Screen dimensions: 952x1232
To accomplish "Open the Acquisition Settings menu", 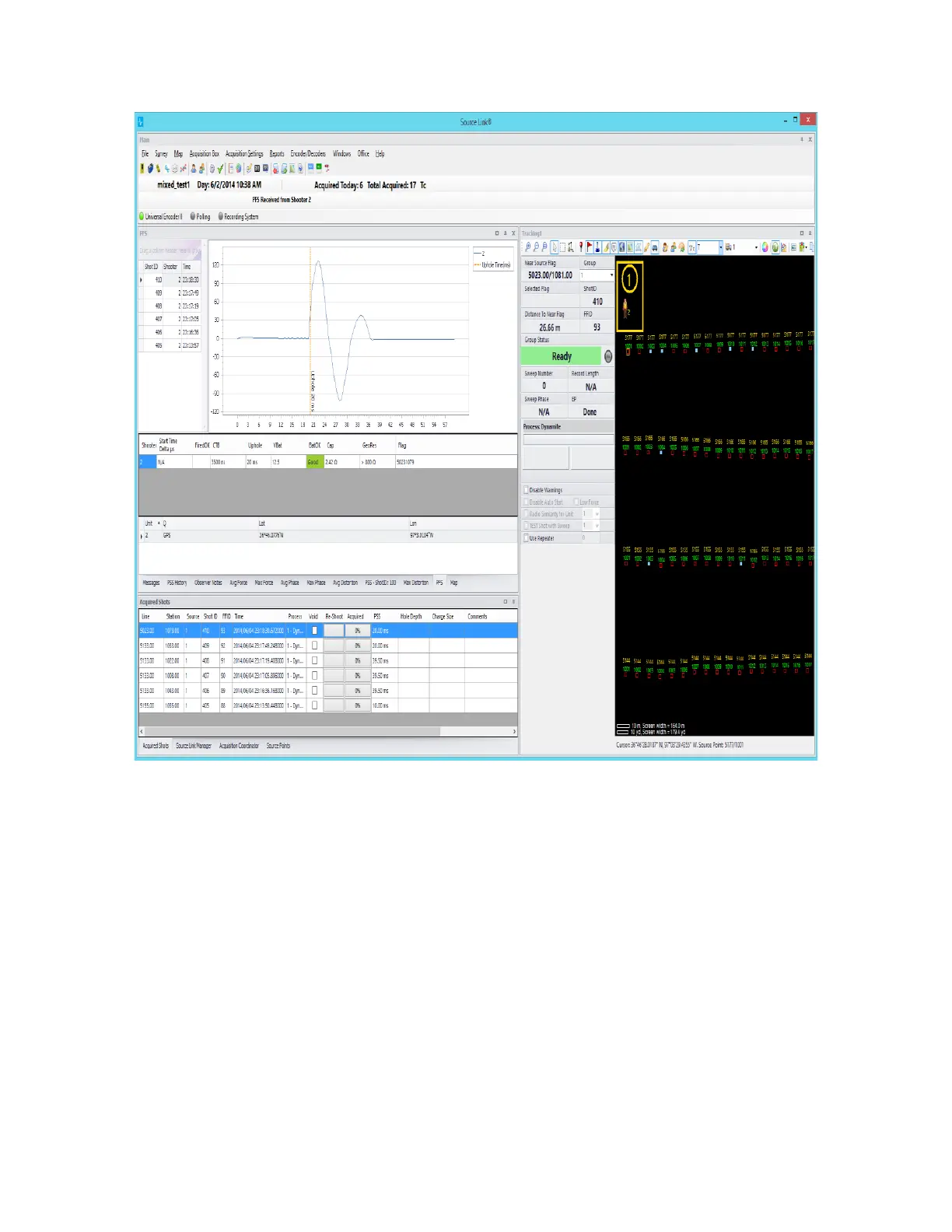I will pos(245,154).
